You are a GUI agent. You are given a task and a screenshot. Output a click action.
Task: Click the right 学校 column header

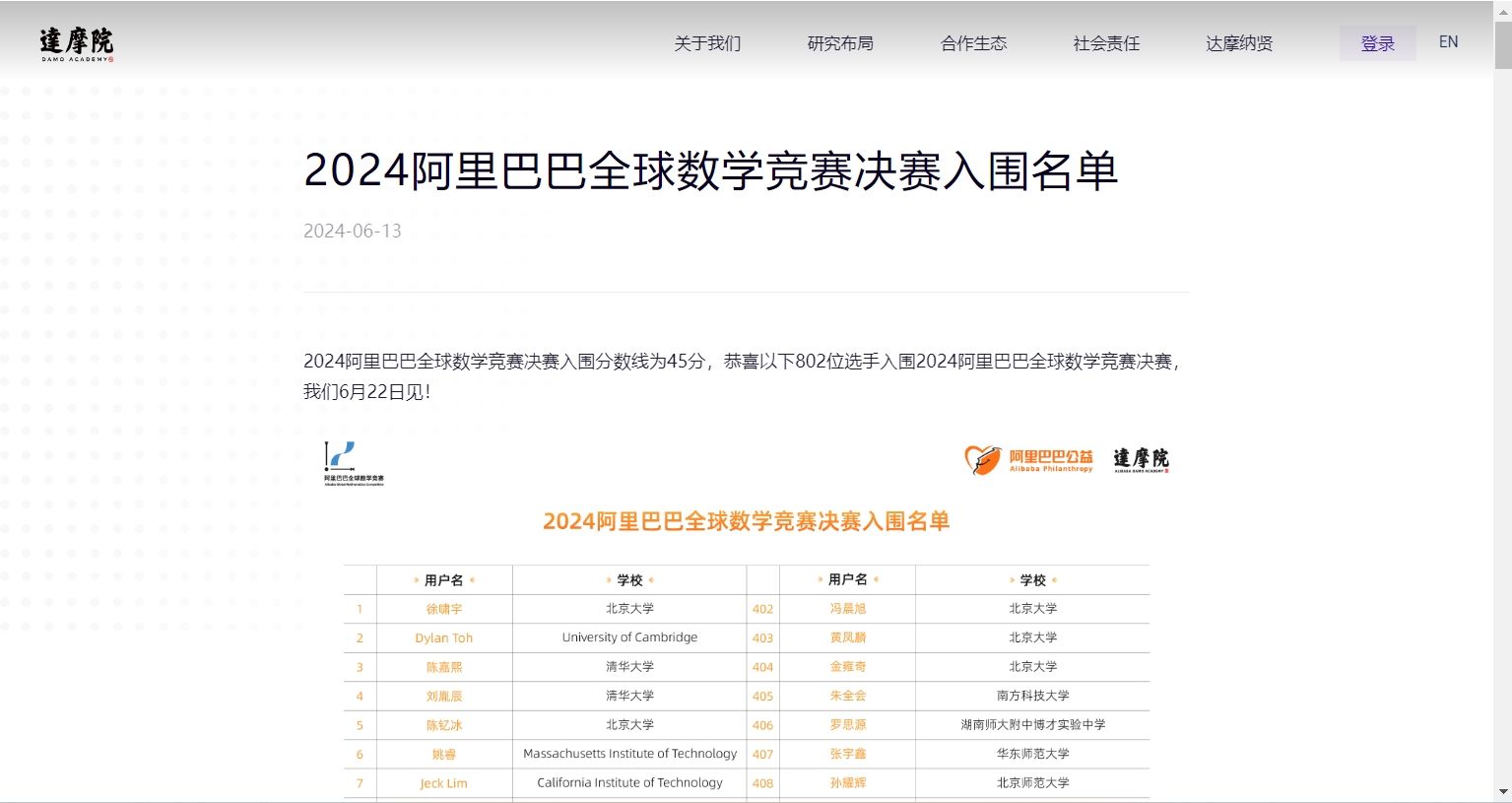click(x=1032, y=580)
